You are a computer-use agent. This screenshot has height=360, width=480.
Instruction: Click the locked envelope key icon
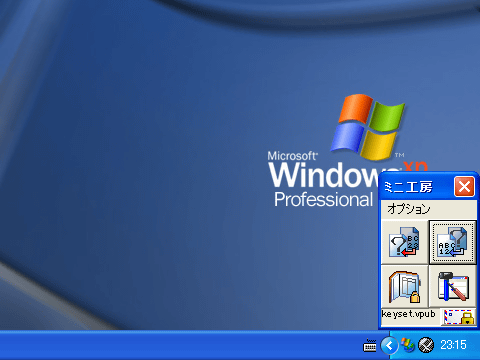[x=459, y=316]
